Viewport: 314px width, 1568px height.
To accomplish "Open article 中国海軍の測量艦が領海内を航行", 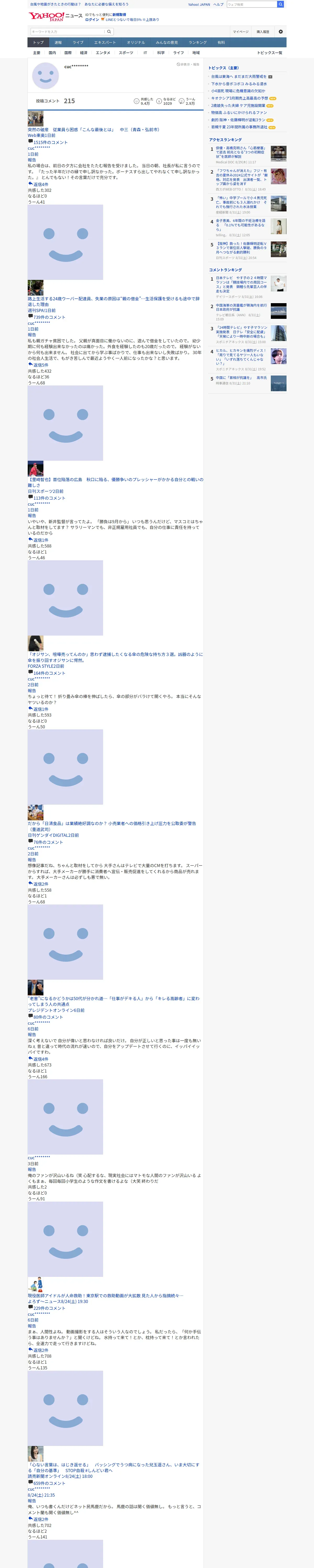I will pos(242,307).
